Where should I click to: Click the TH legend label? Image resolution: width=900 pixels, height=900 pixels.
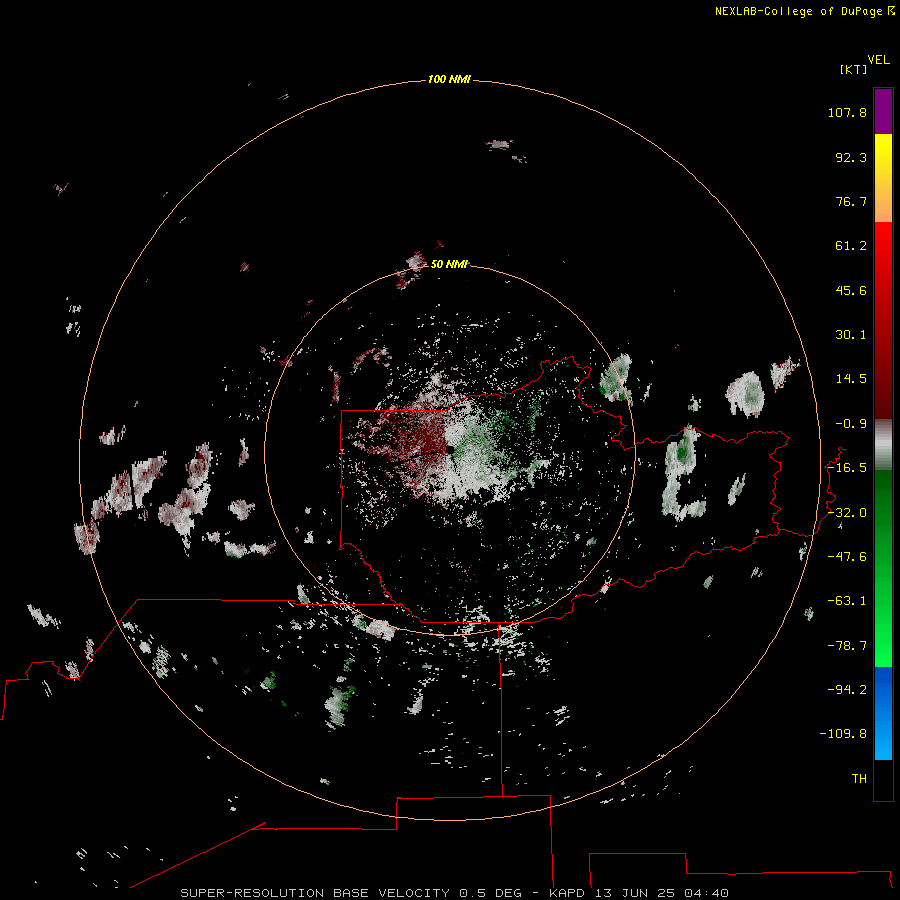point(859,779)
